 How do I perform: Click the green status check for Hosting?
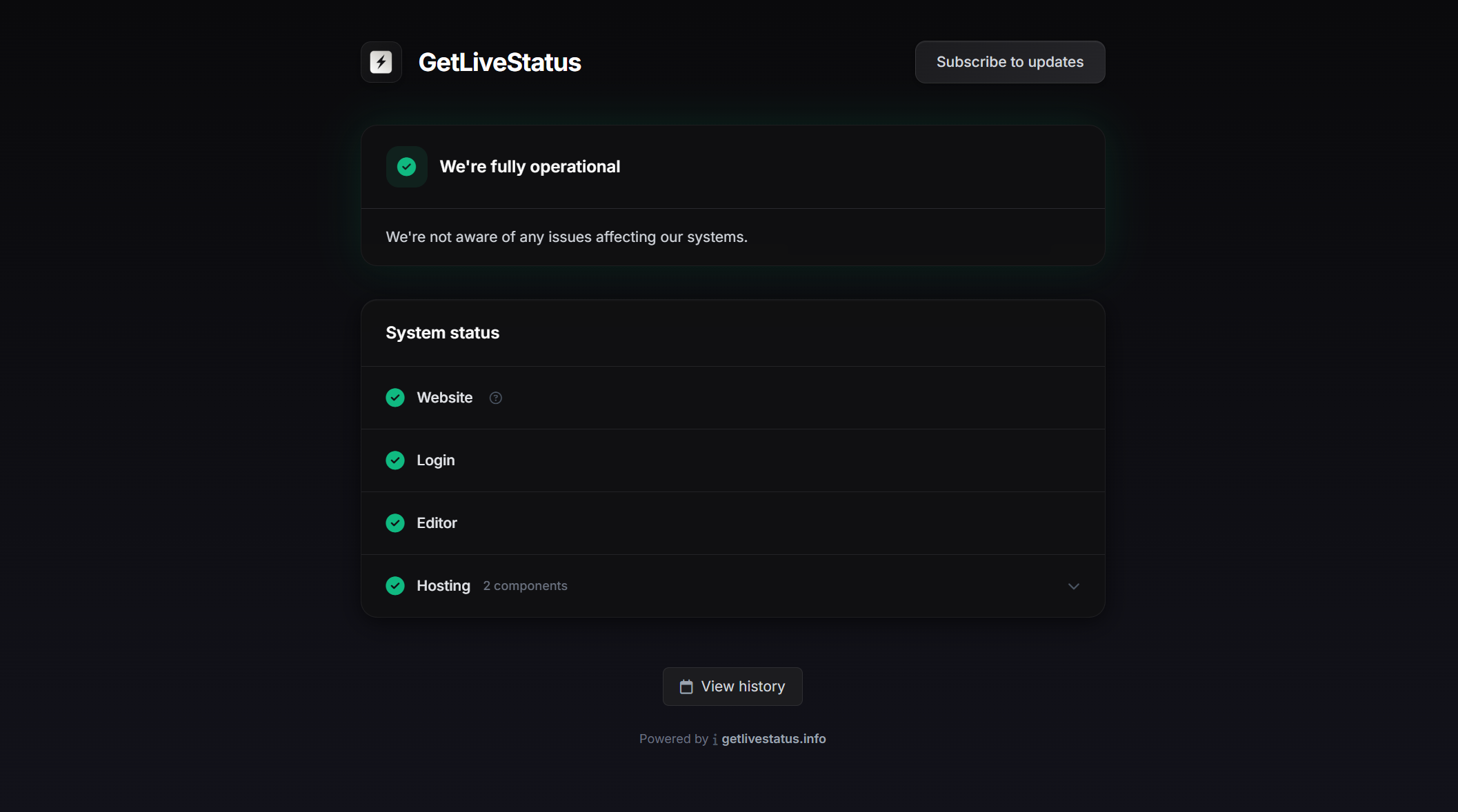tap(395, 586)
